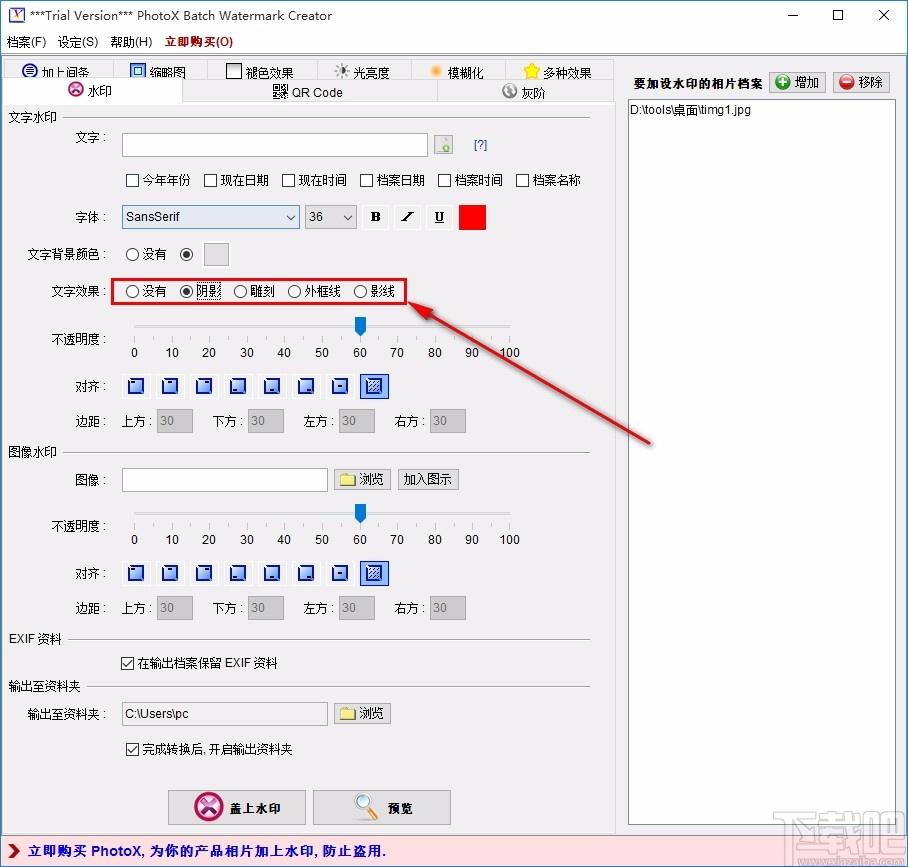Switch to the 模糊化 tab
Viewport: 908px width, 867px height.
click(457, 72)
